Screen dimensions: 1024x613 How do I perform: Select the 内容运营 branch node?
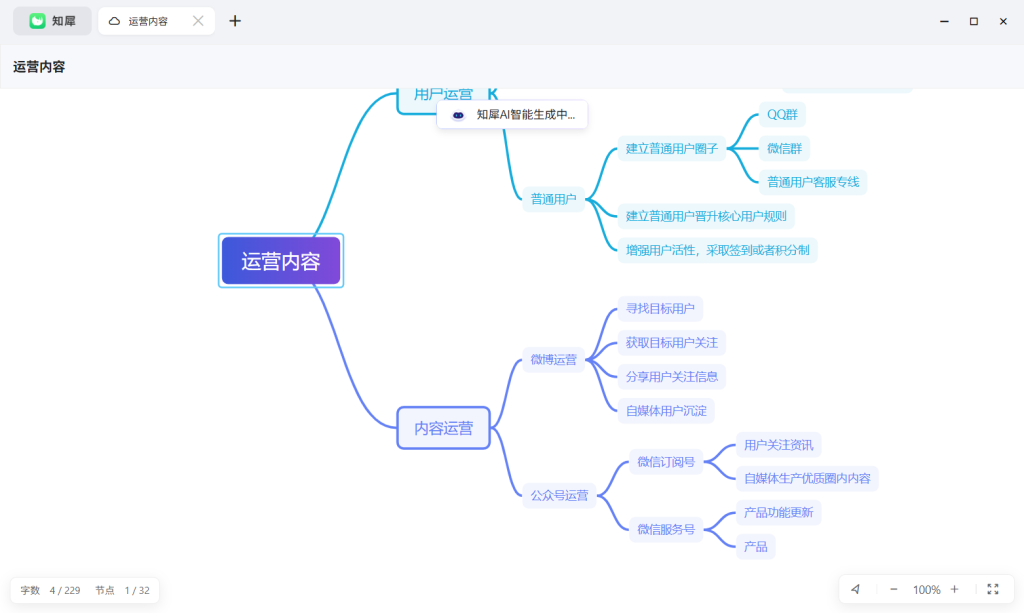pos(443,428)
